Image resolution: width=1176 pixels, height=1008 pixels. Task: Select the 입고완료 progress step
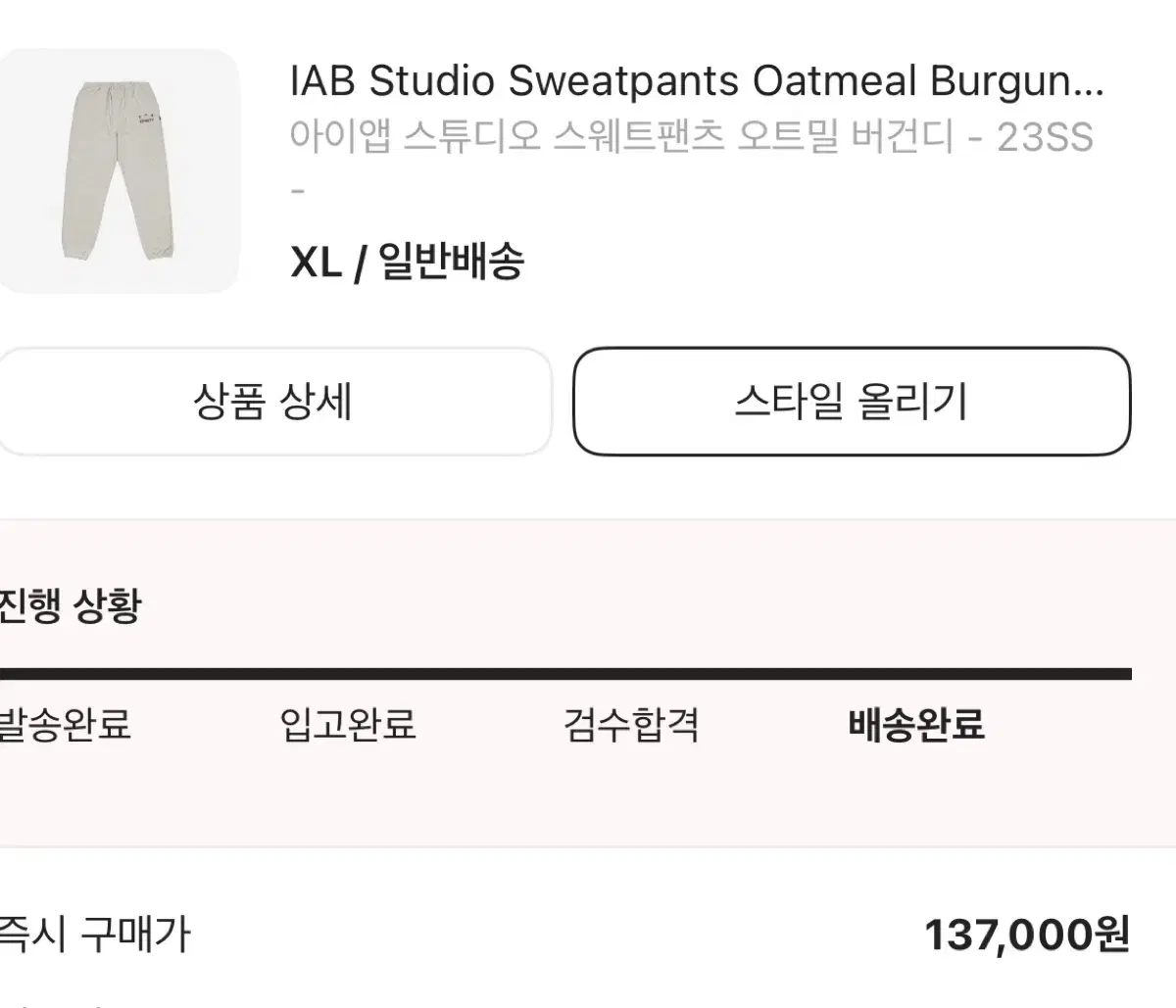click(348, 725)
